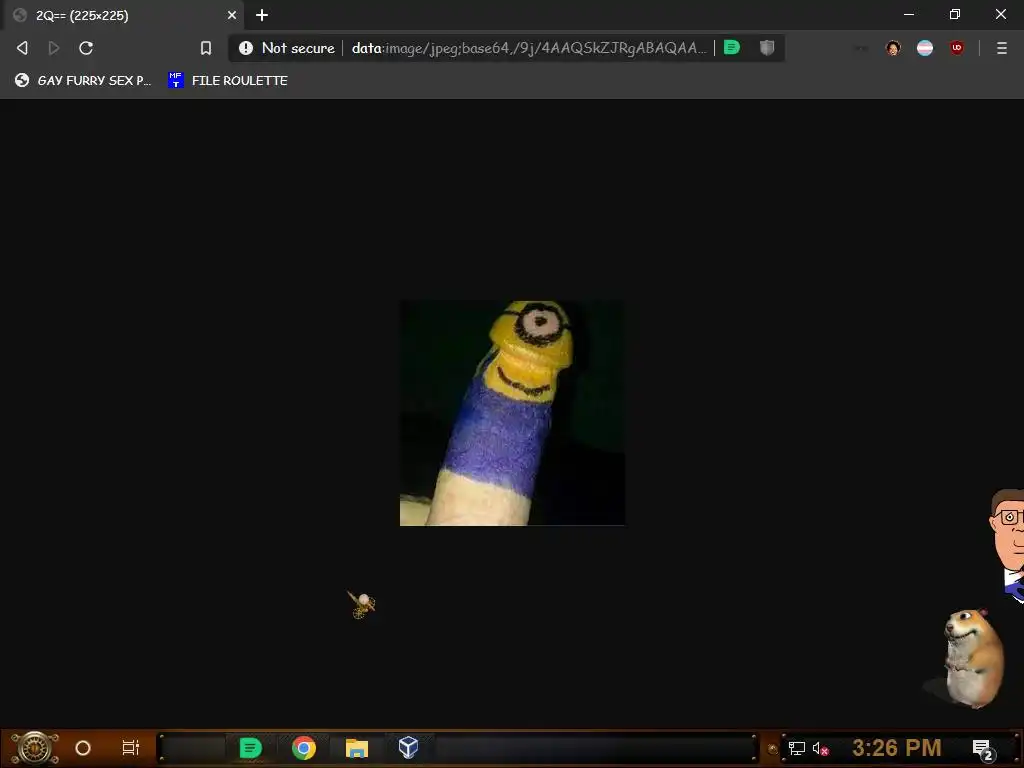Click the 3:26 PM taskbar clock
The height and width of the screenshot is (768, 1024).
(x=897, y=748)
